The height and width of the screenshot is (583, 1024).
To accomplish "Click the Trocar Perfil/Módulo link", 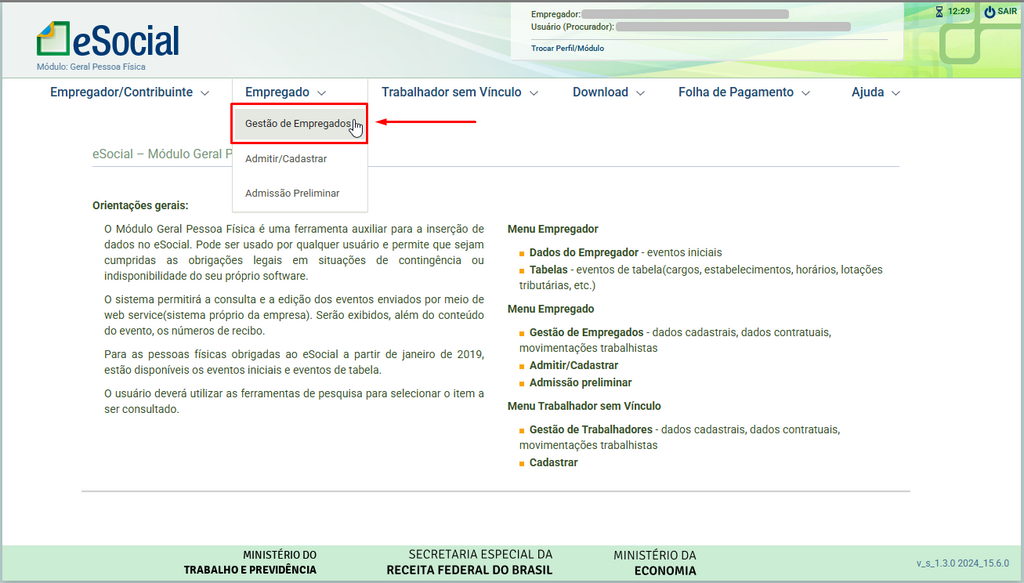I will [567, 48].
